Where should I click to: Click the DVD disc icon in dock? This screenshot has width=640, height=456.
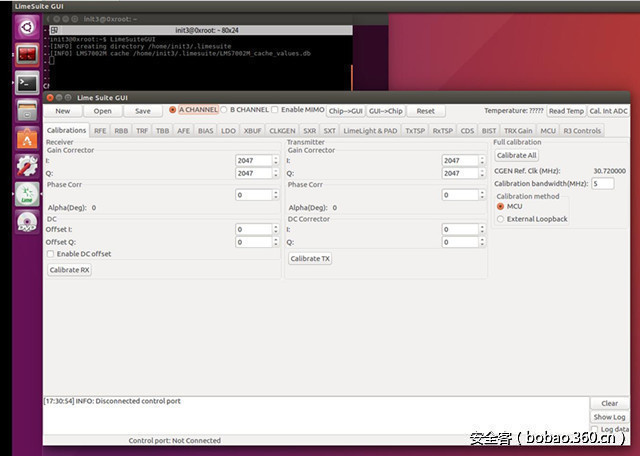coord(26,223)
